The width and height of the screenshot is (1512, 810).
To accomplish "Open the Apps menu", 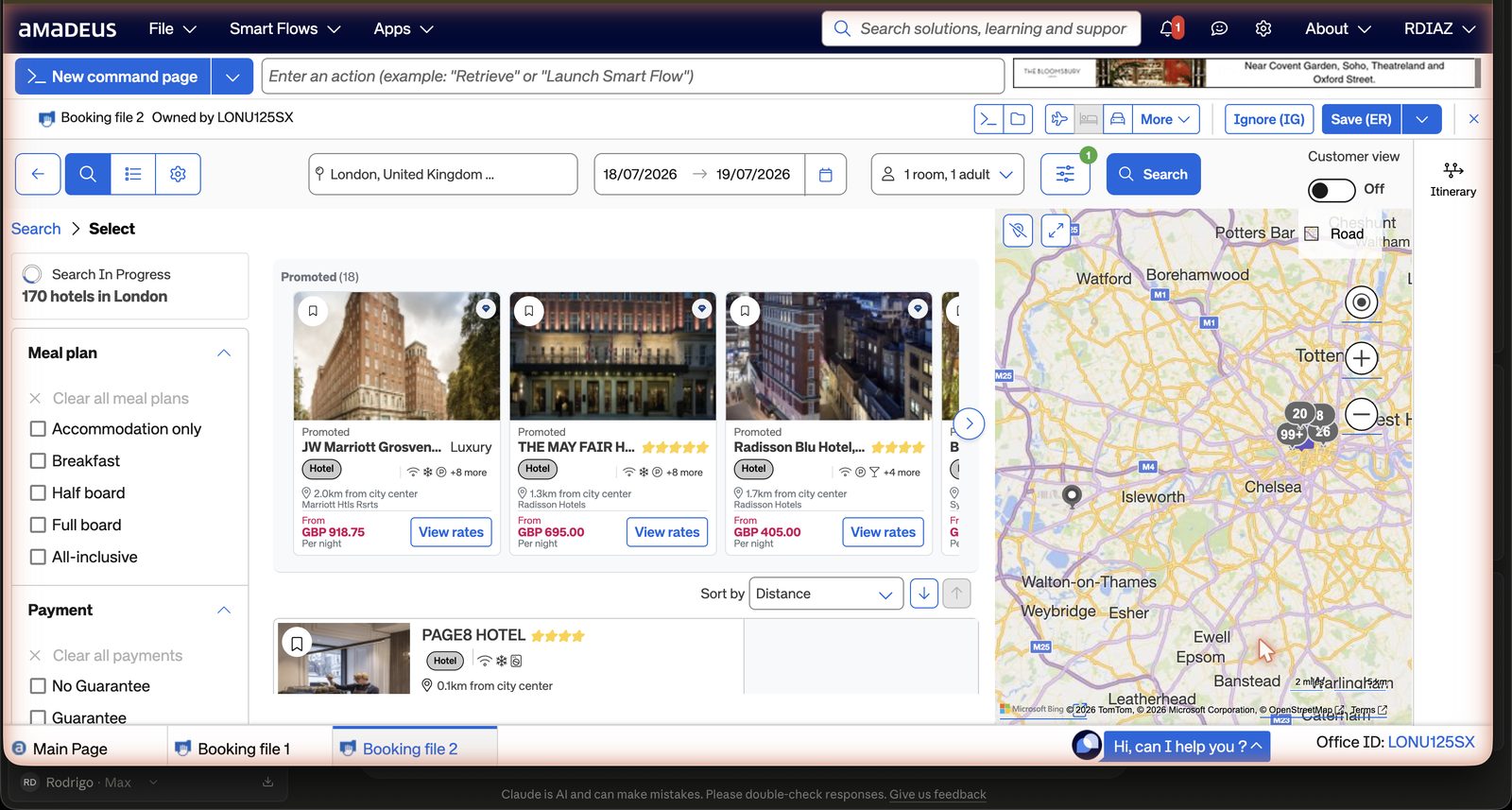I will (404, 28).
